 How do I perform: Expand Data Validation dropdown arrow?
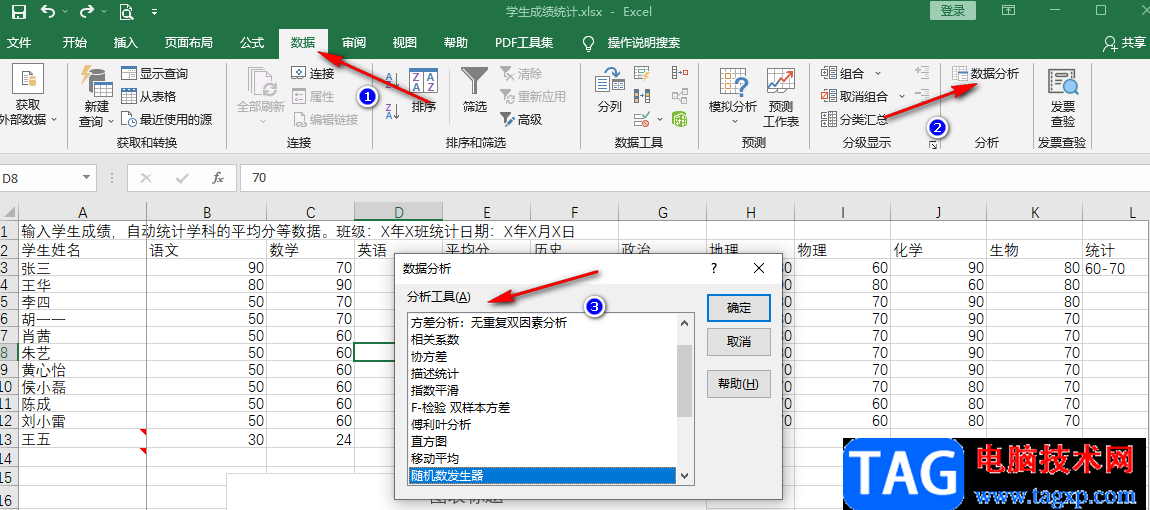(659, 118)
